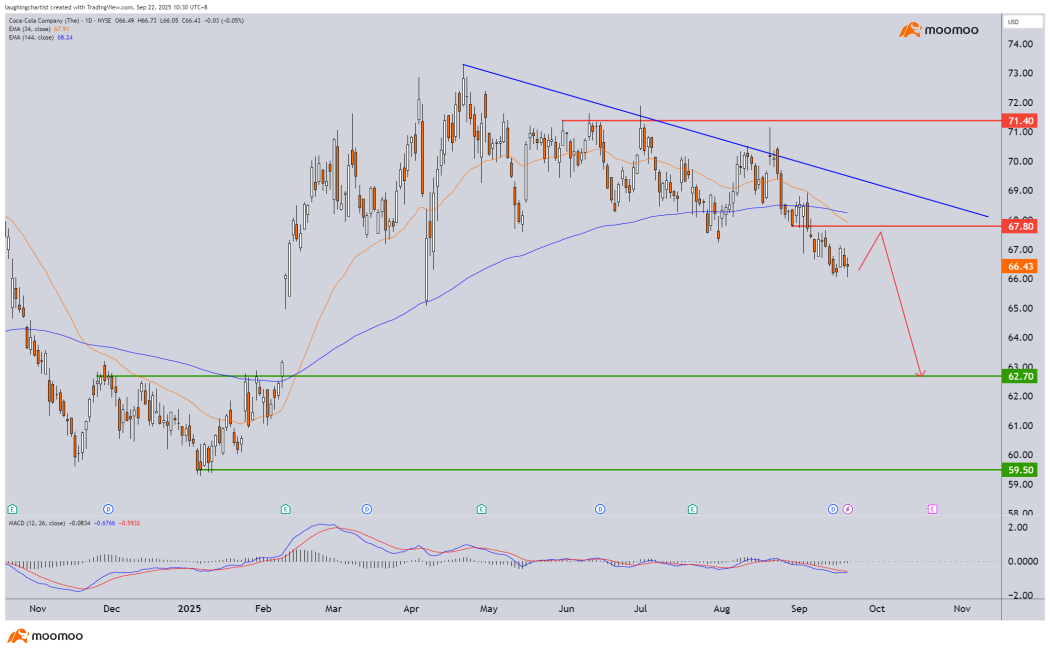Click the 72.00 price axis label
Image resolution: width=1050 pixels, height=650 pixels.
pos(1021,103)
